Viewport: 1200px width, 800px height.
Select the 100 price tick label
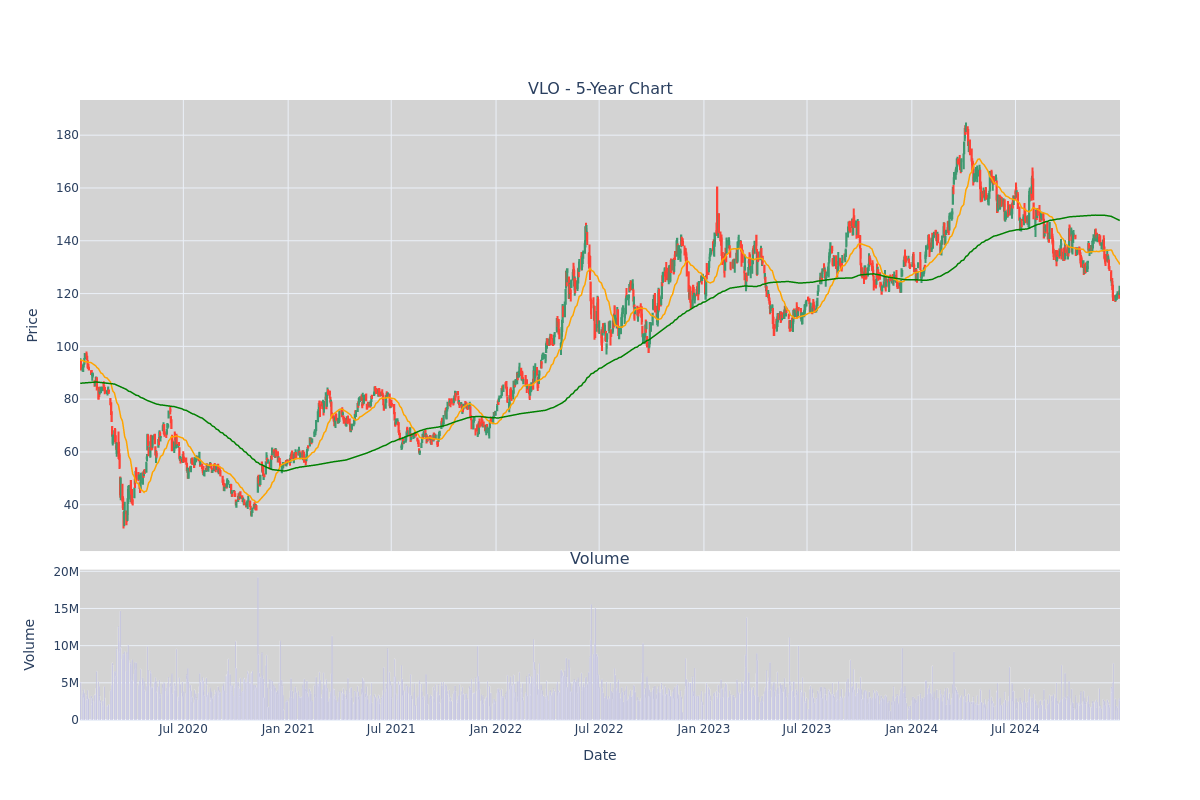66,347
